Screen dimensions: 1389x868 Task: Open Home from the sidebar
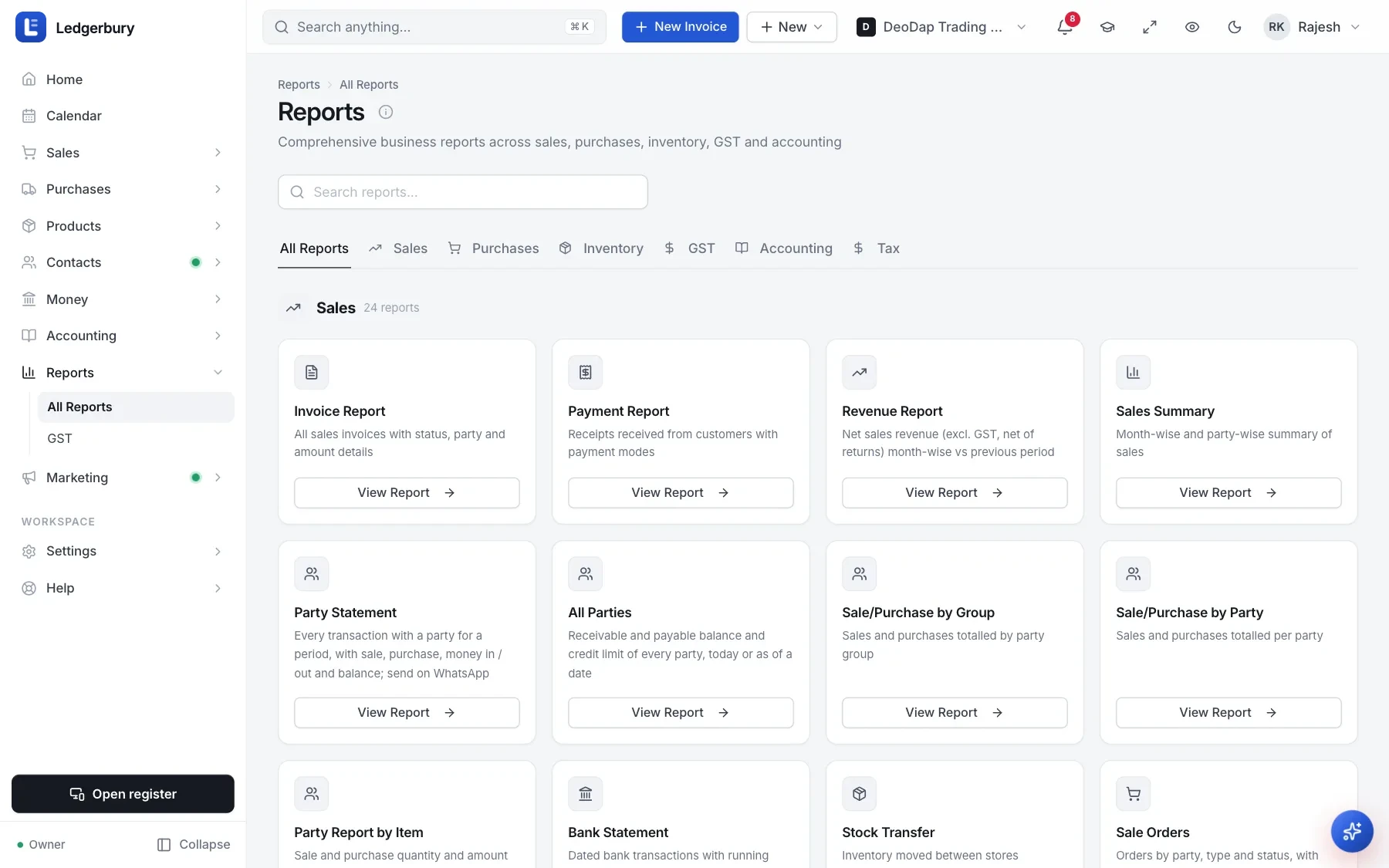[123, 79]
